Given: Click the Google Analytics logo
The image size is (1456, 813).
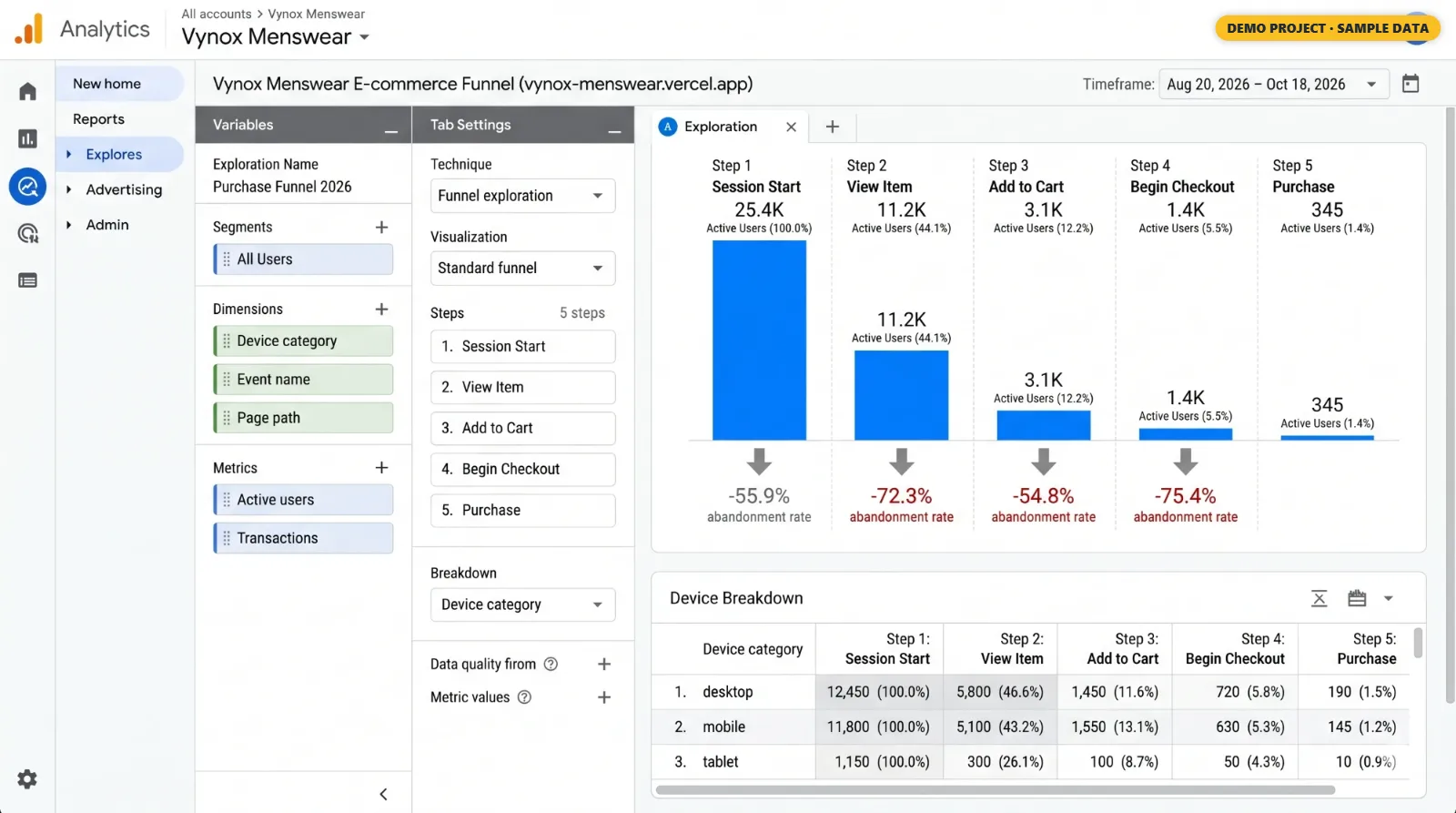Looking at the screenshot, I should [29, 29].
